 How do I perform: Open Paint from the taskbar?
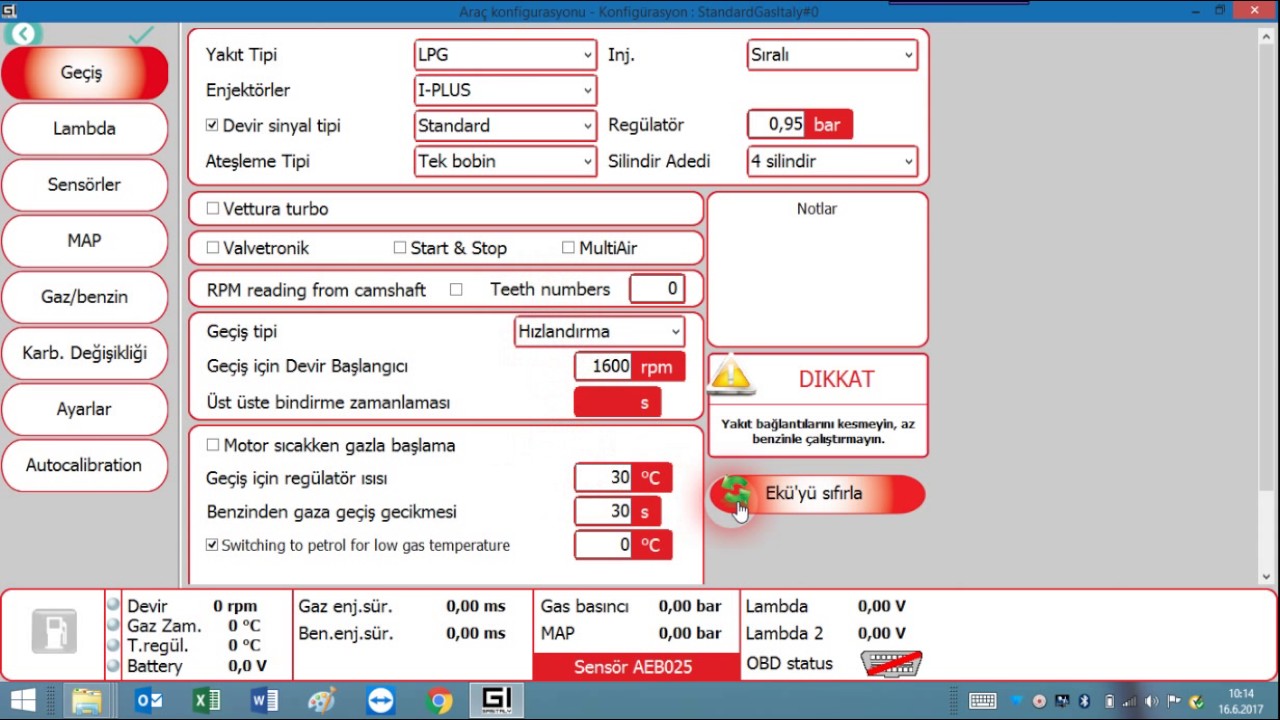(322, 700)
